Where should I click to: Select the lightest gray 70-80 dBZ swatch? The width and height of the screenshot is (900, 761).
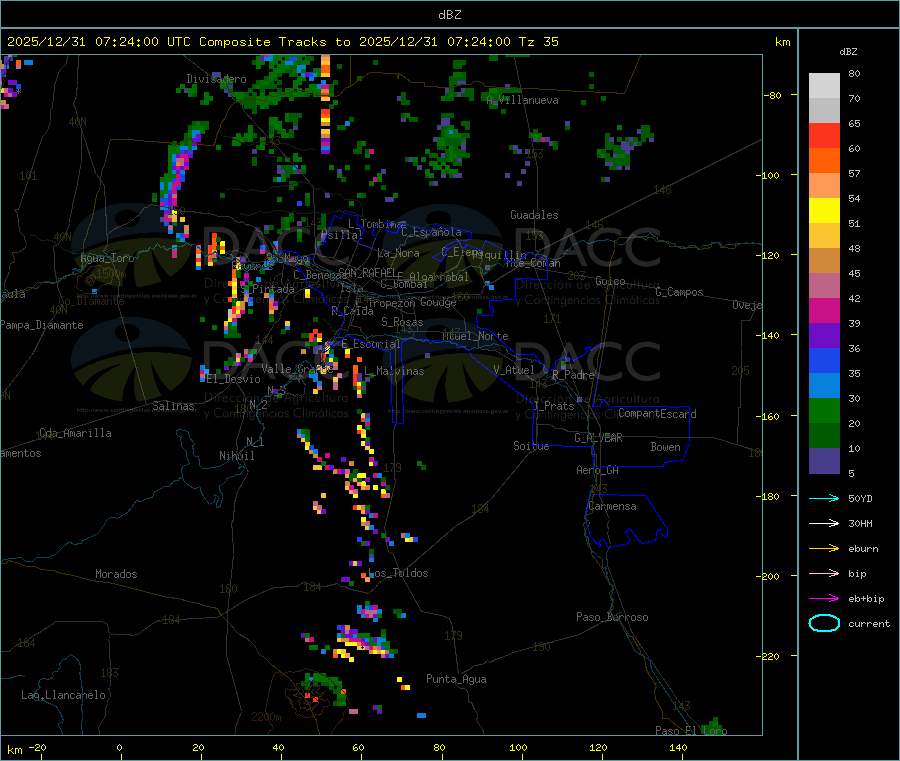(x=824, y=86)
